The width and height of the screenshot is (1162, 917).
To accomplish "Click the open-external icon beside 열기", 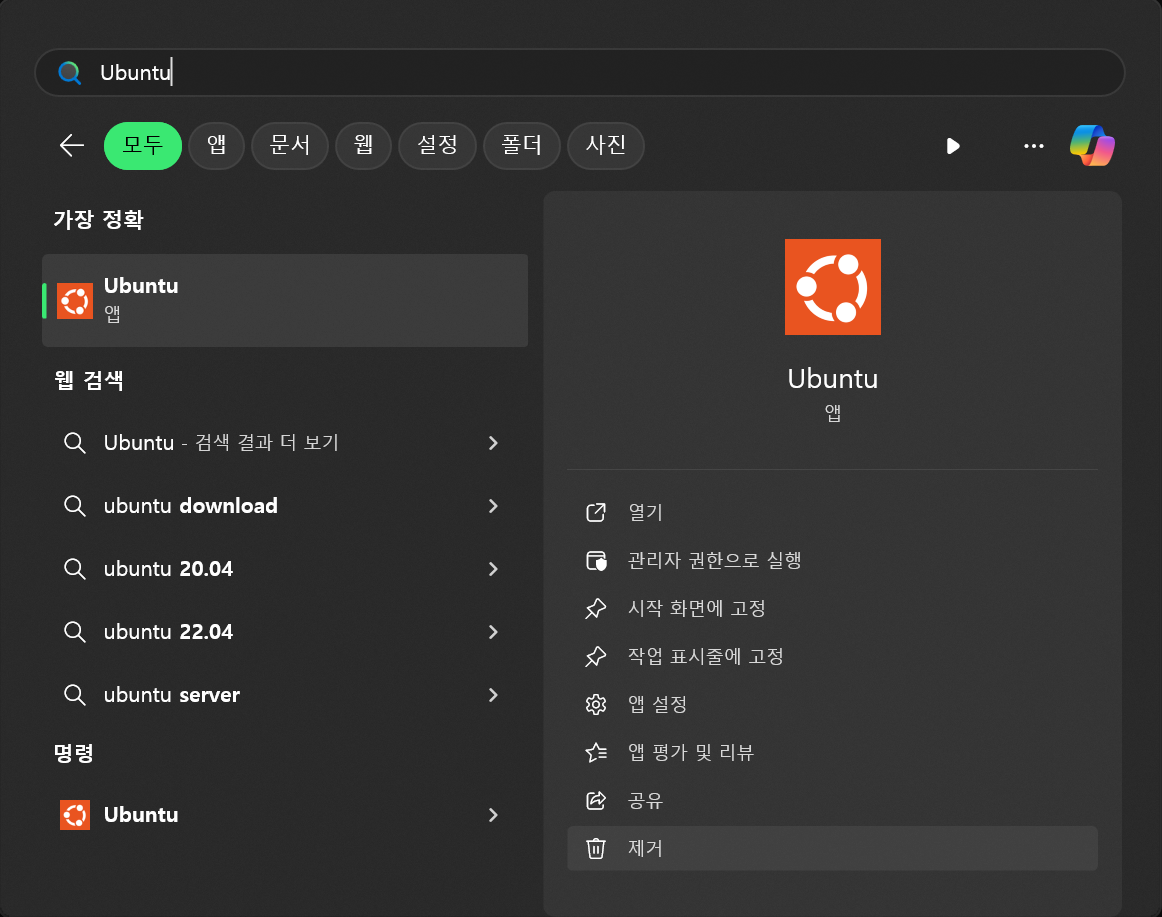I will pos(596,512).
